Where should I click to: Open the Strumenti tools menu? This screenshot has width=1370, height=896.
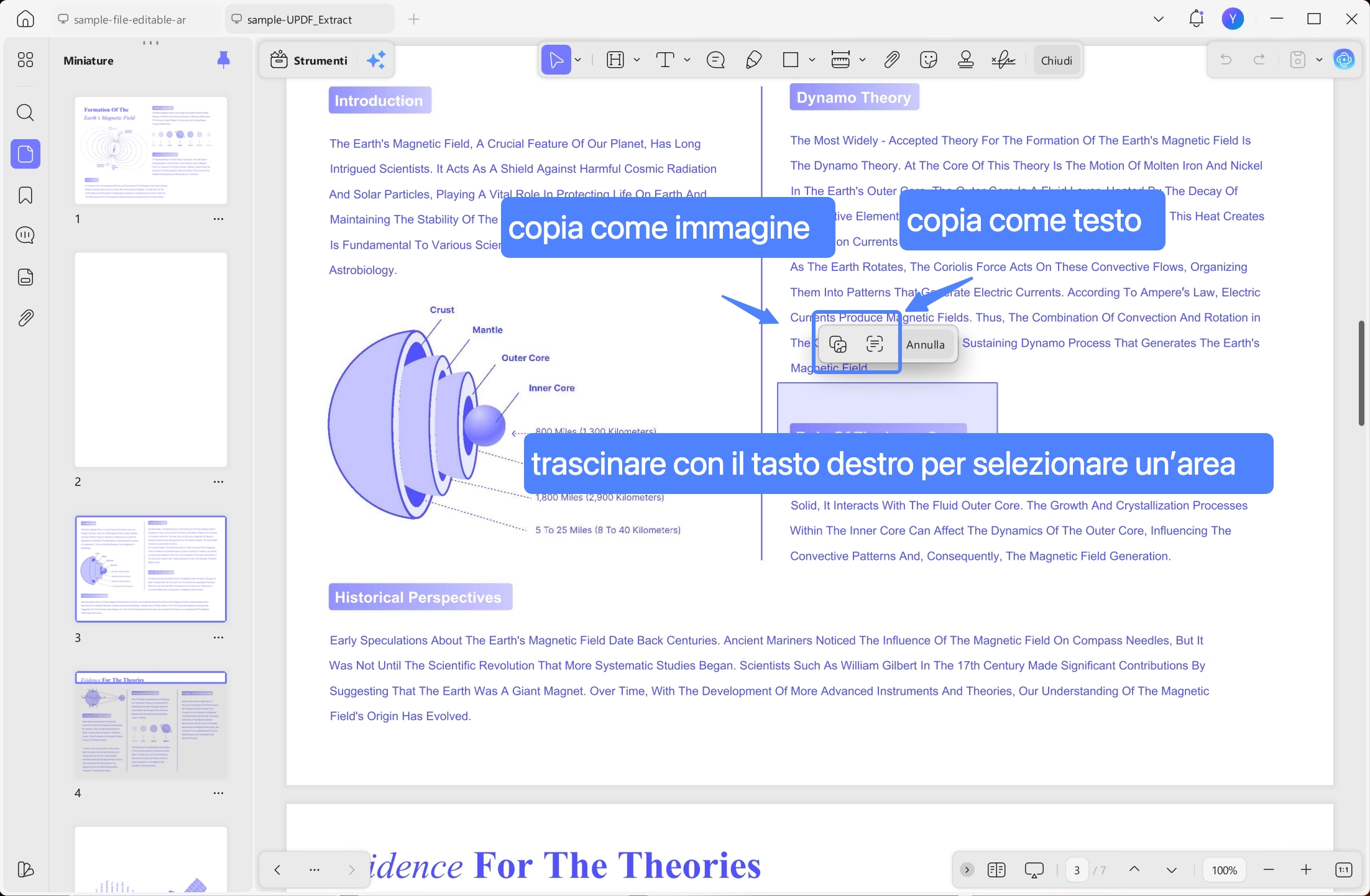(309, 60)
